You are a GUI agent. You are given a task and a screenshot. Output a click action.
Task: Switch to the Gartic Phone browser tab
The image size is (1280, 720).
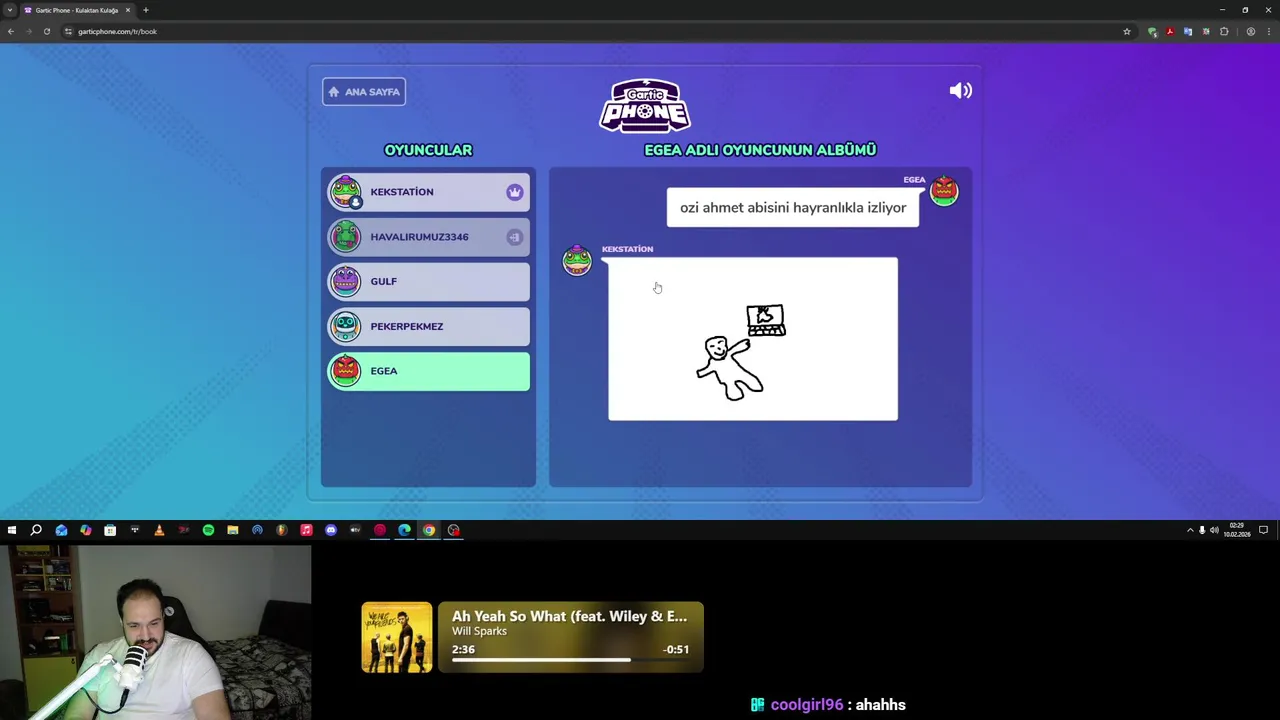(77, 10)
